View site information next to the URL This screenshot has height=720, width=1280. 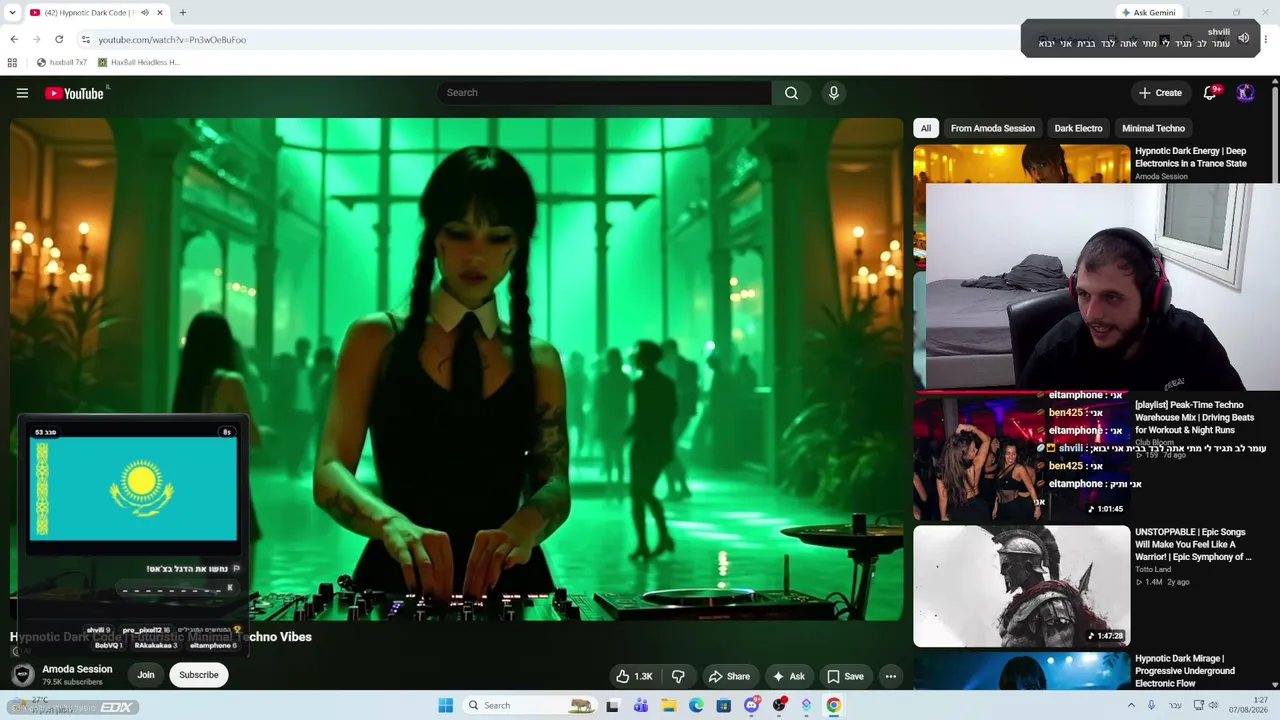tap(86, 39)
